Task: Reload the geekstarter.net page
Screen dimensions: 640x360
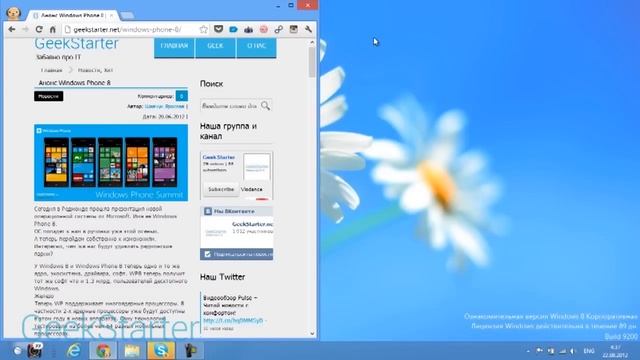Action: [39, 29]
